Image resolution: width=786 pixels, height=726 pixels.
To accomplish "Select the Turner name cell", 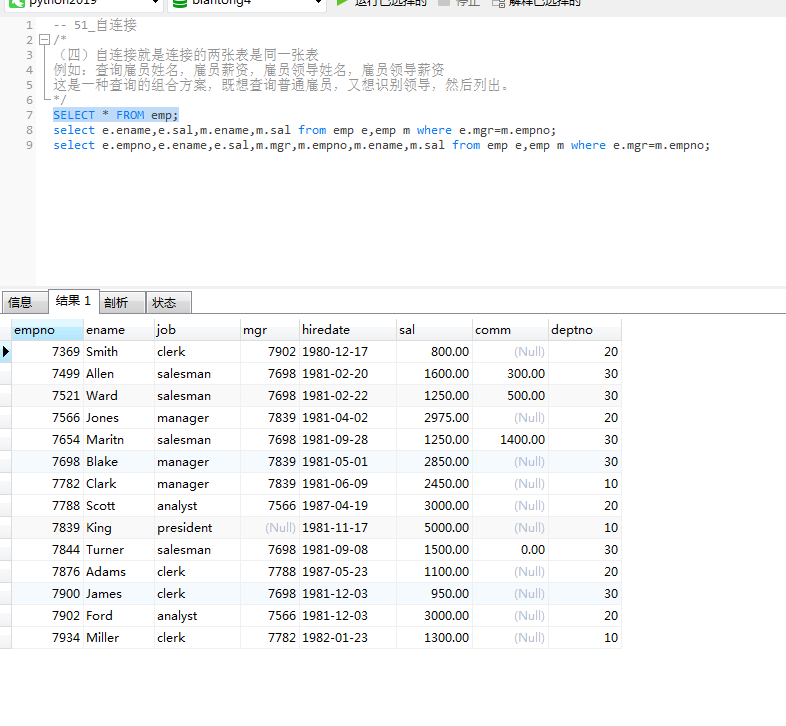I will [x=119, y=550].
